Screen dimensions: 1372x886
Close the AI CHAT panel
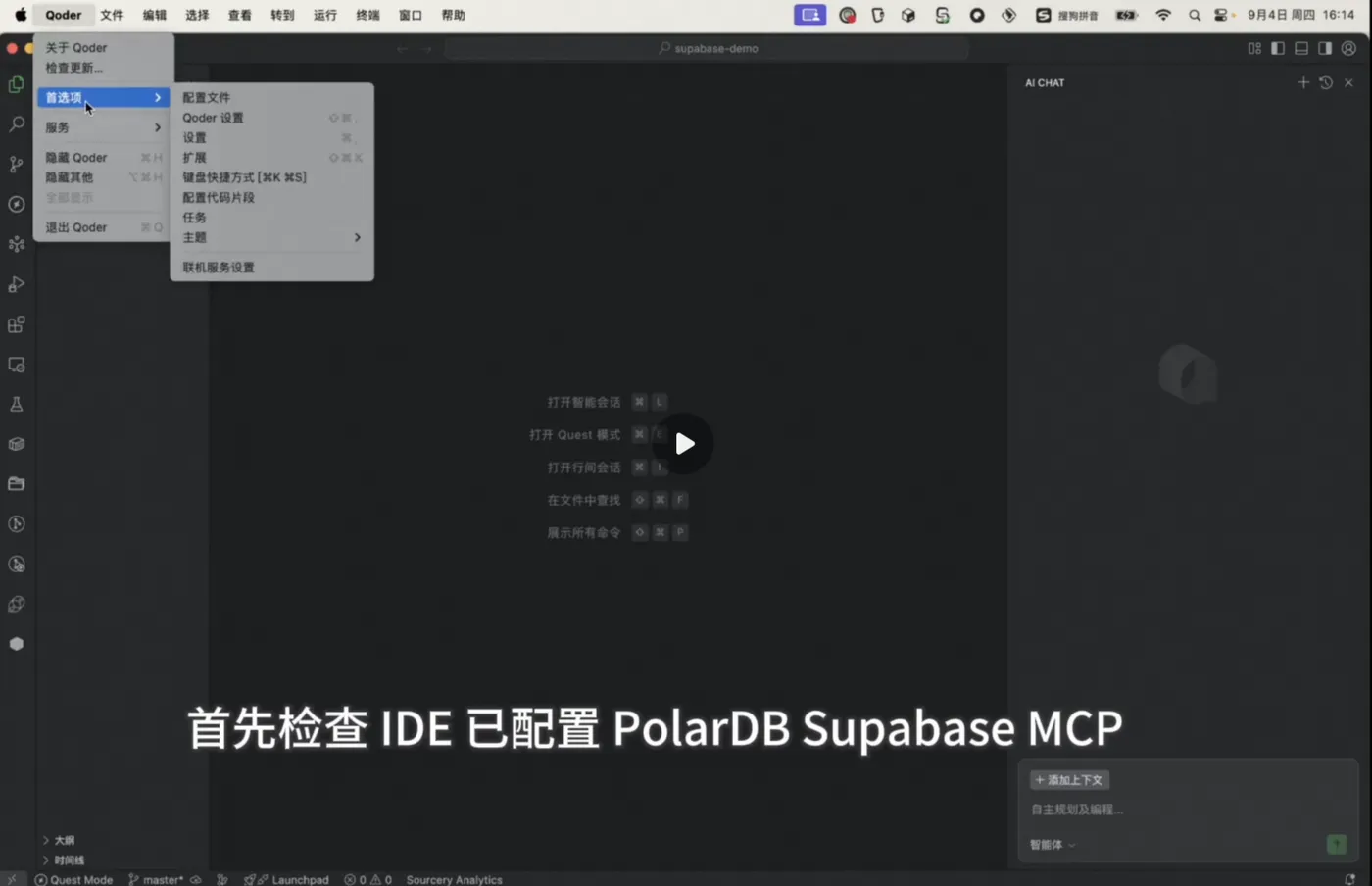[x=1348, y=83]
